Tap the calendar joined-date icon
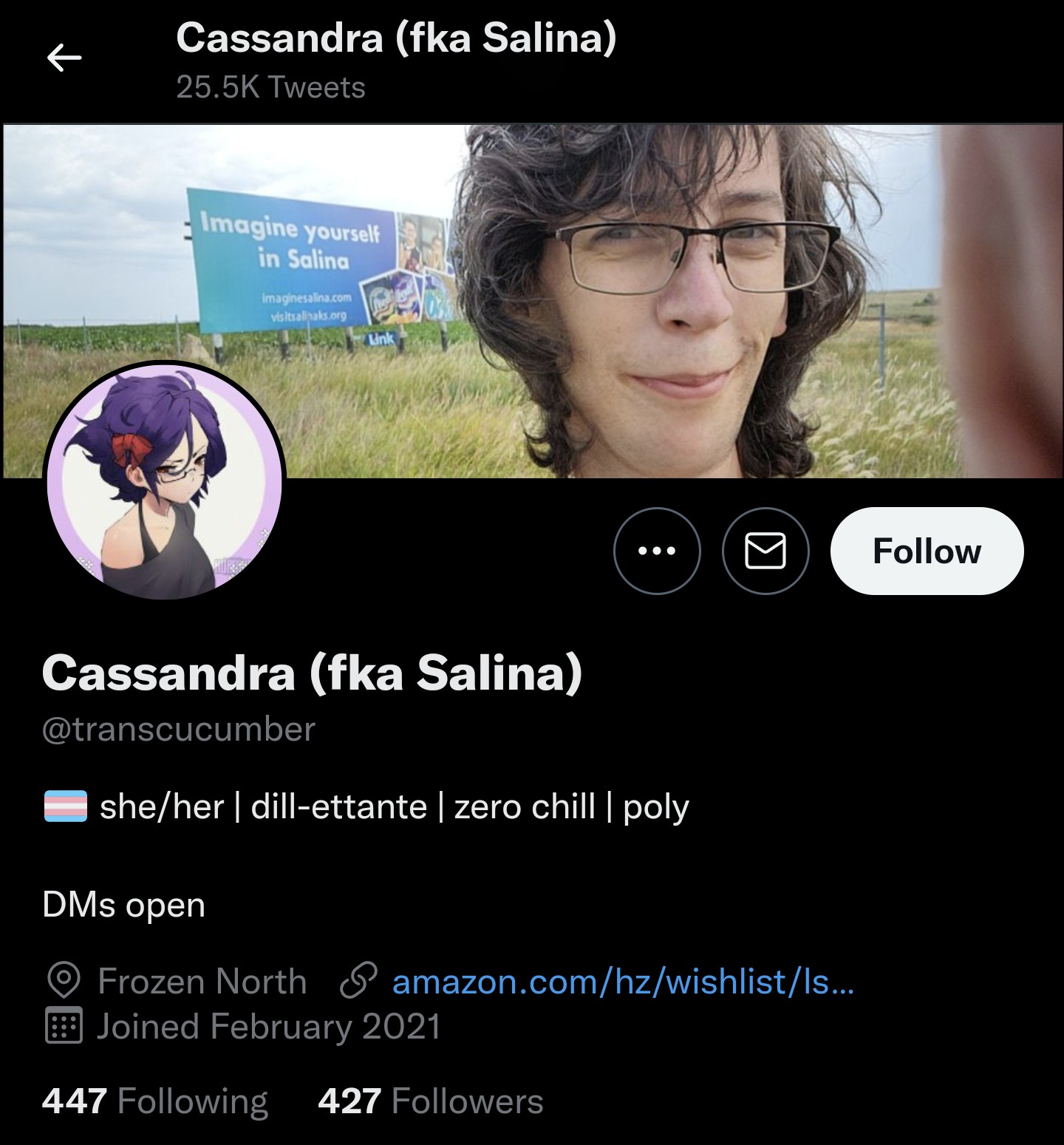The width and height of the screenshot is (1064, 1145). click(x=64, y=1026)
